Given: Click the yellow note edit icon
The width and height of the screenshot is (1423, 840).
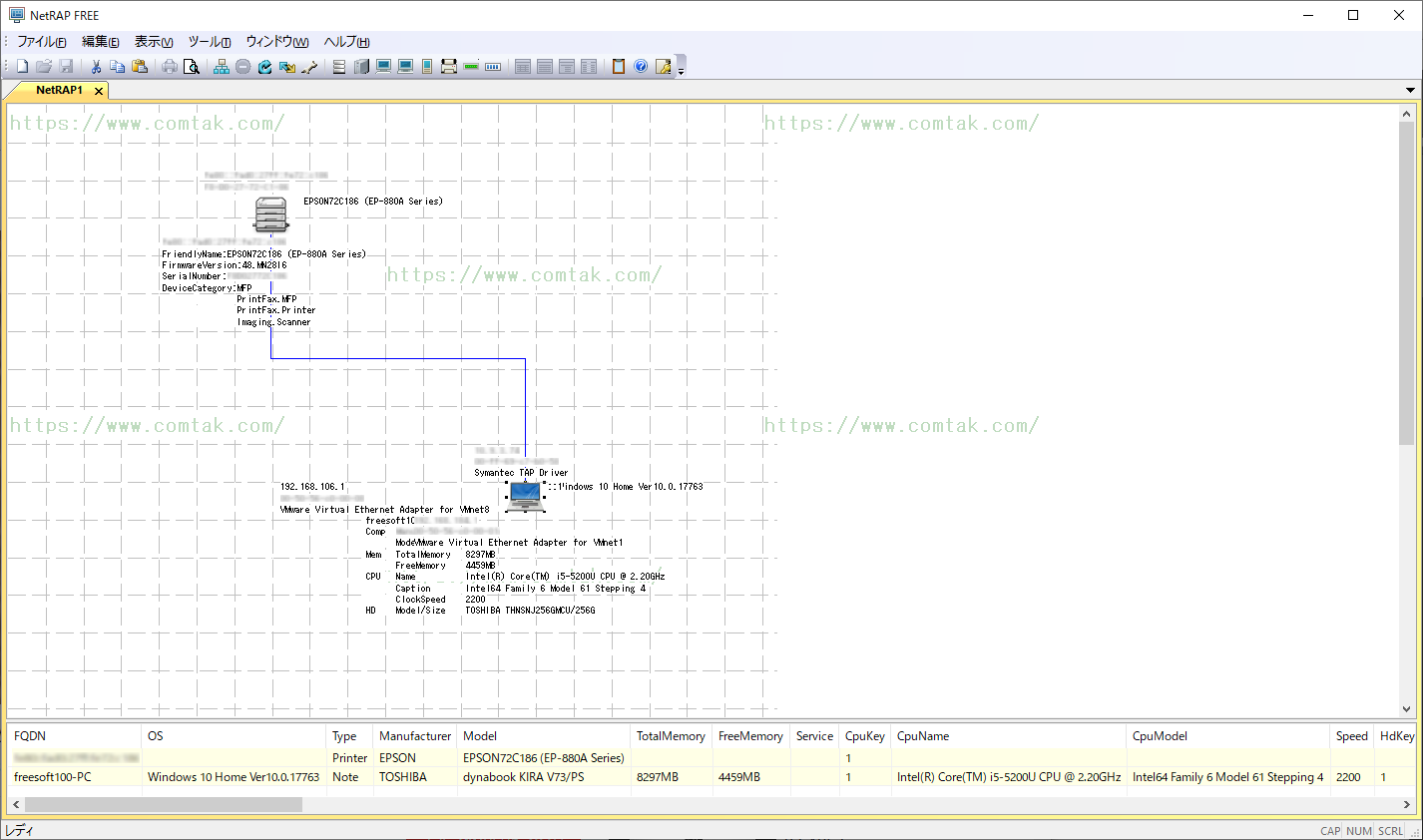Looking at the screenshot, I should pyautogui.click(x=663, y=66).
